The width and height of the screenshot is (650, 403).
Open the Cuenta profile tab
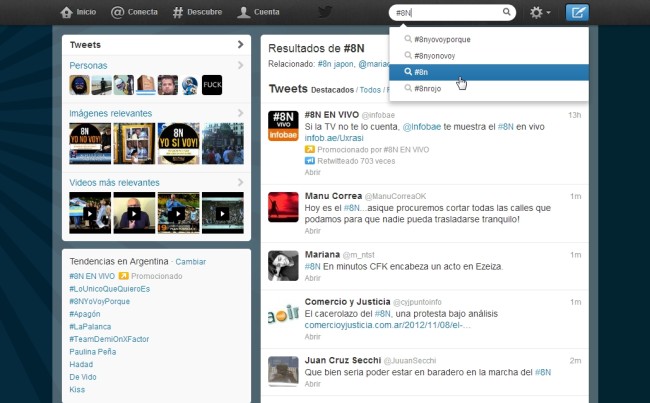click(258, 12)
